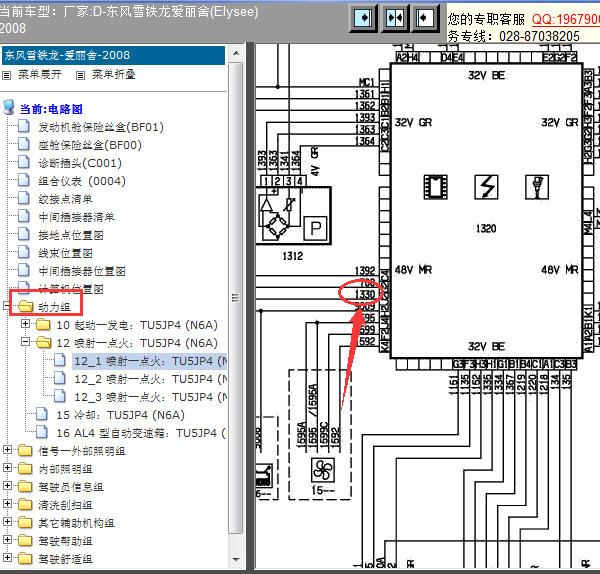Expand the 内部照明组 node
The height and width of the screenshot is (574, 600).
[7, 467]
